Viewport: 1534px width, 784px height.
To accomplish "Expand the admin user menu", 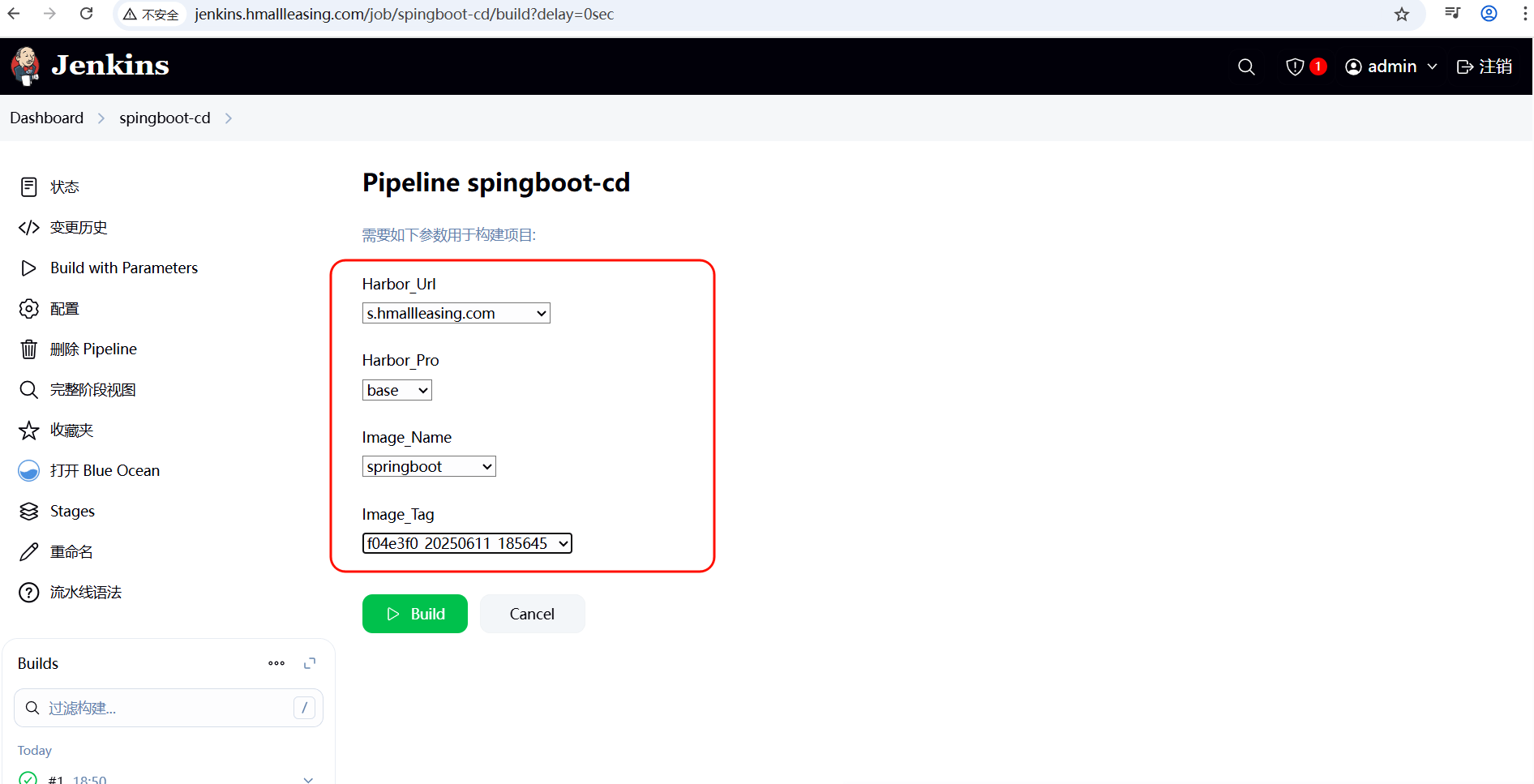I will [x=1391, y=66].
